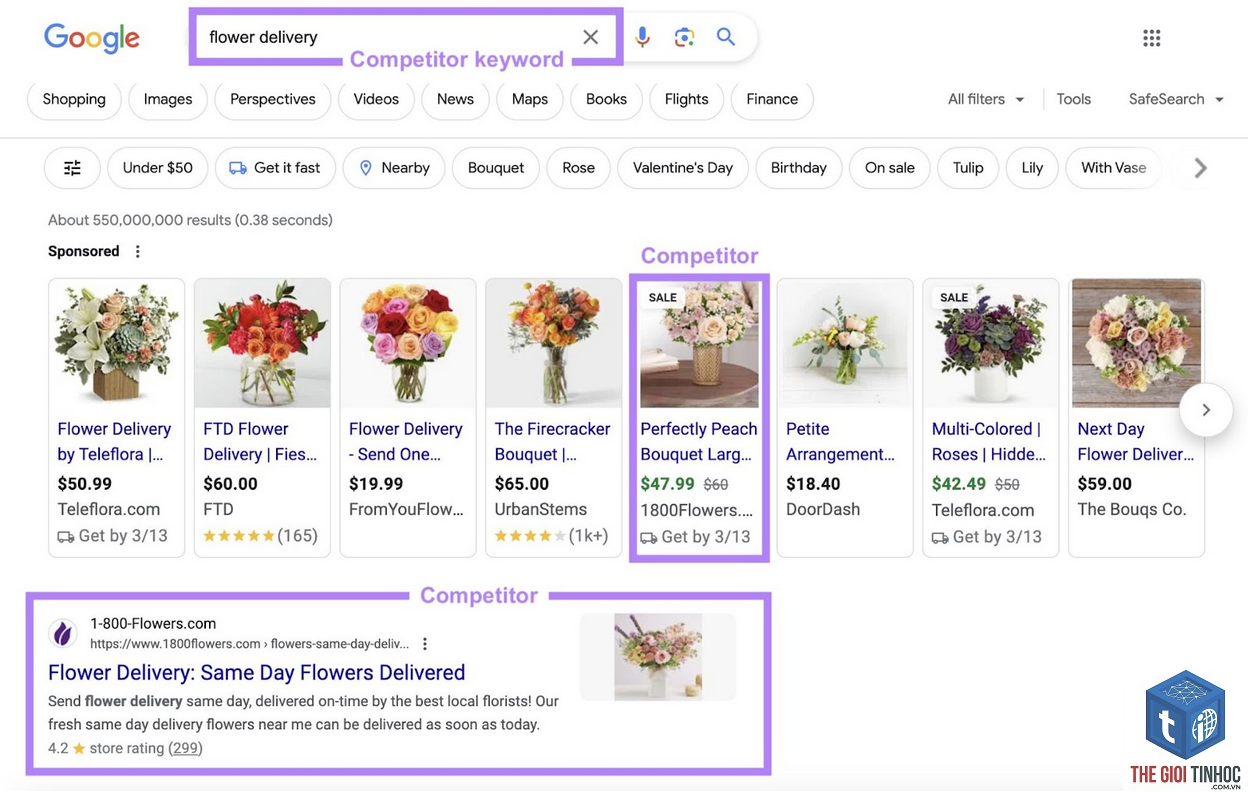Toggle the Nearby filter chip
Screen dimensions: 1248x792
coord(394,168)
